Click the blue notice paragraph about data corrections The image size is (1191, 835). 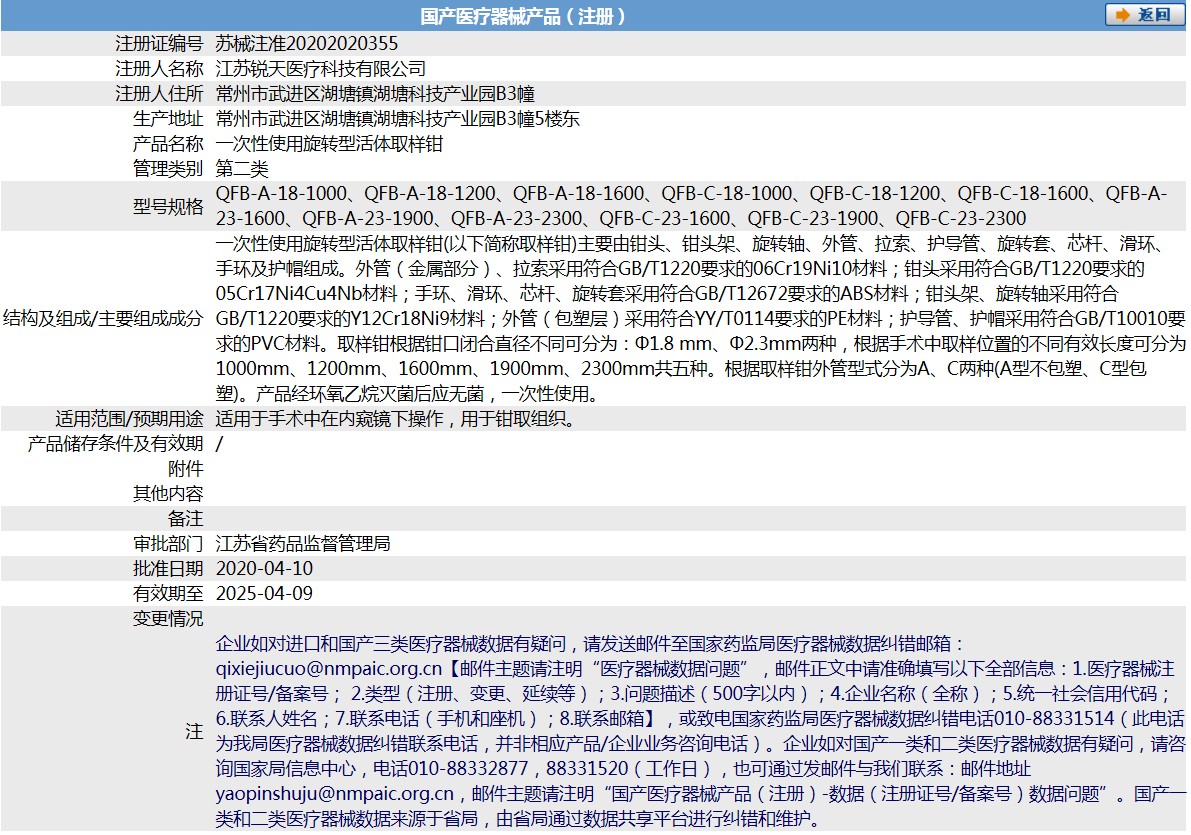[x=700, y=732]
